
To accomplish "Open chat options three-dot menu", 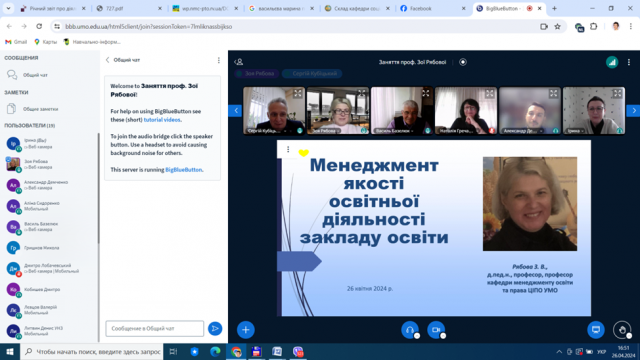I will click(219, 60).
